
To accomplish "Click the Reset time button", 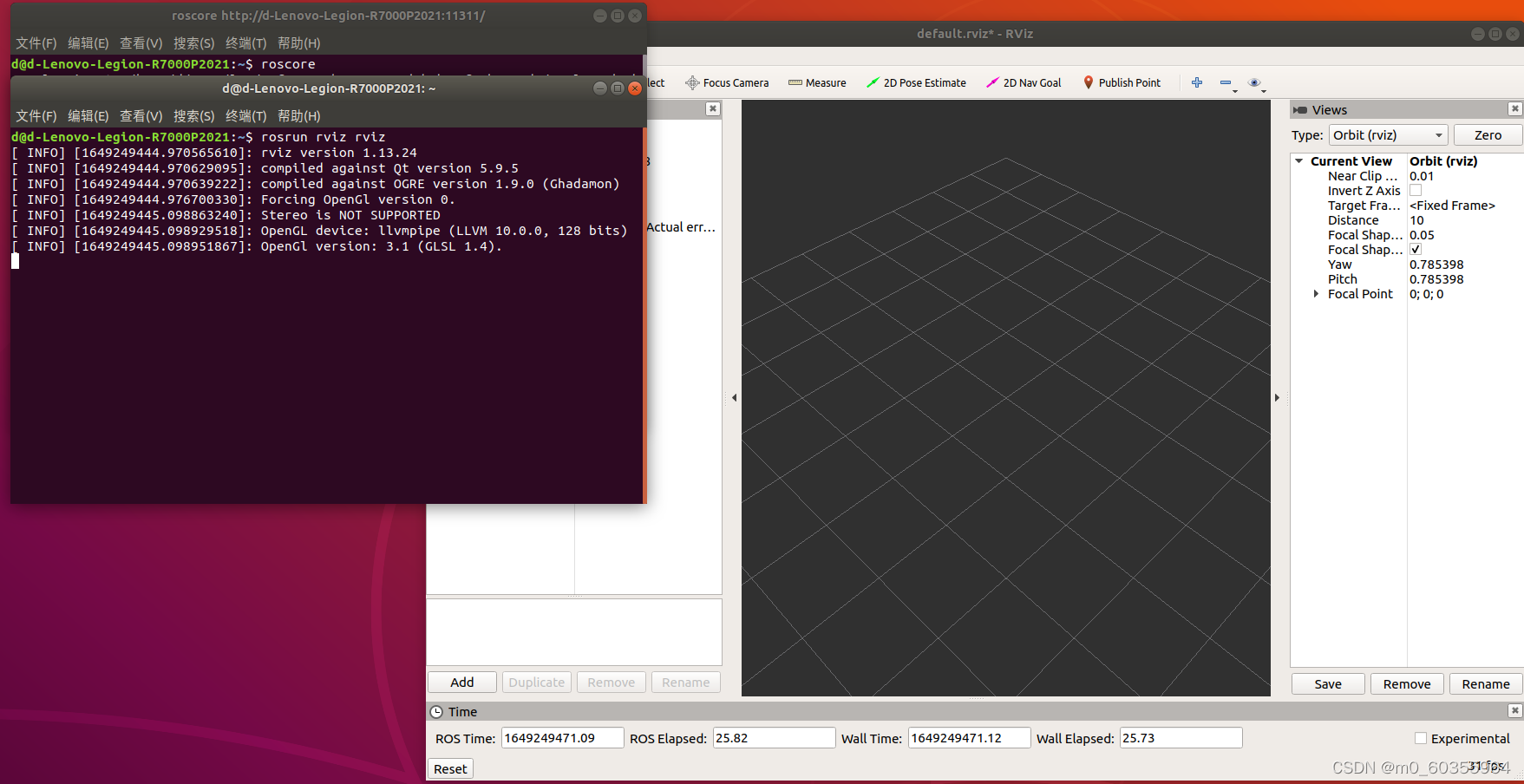I will 450,769.
